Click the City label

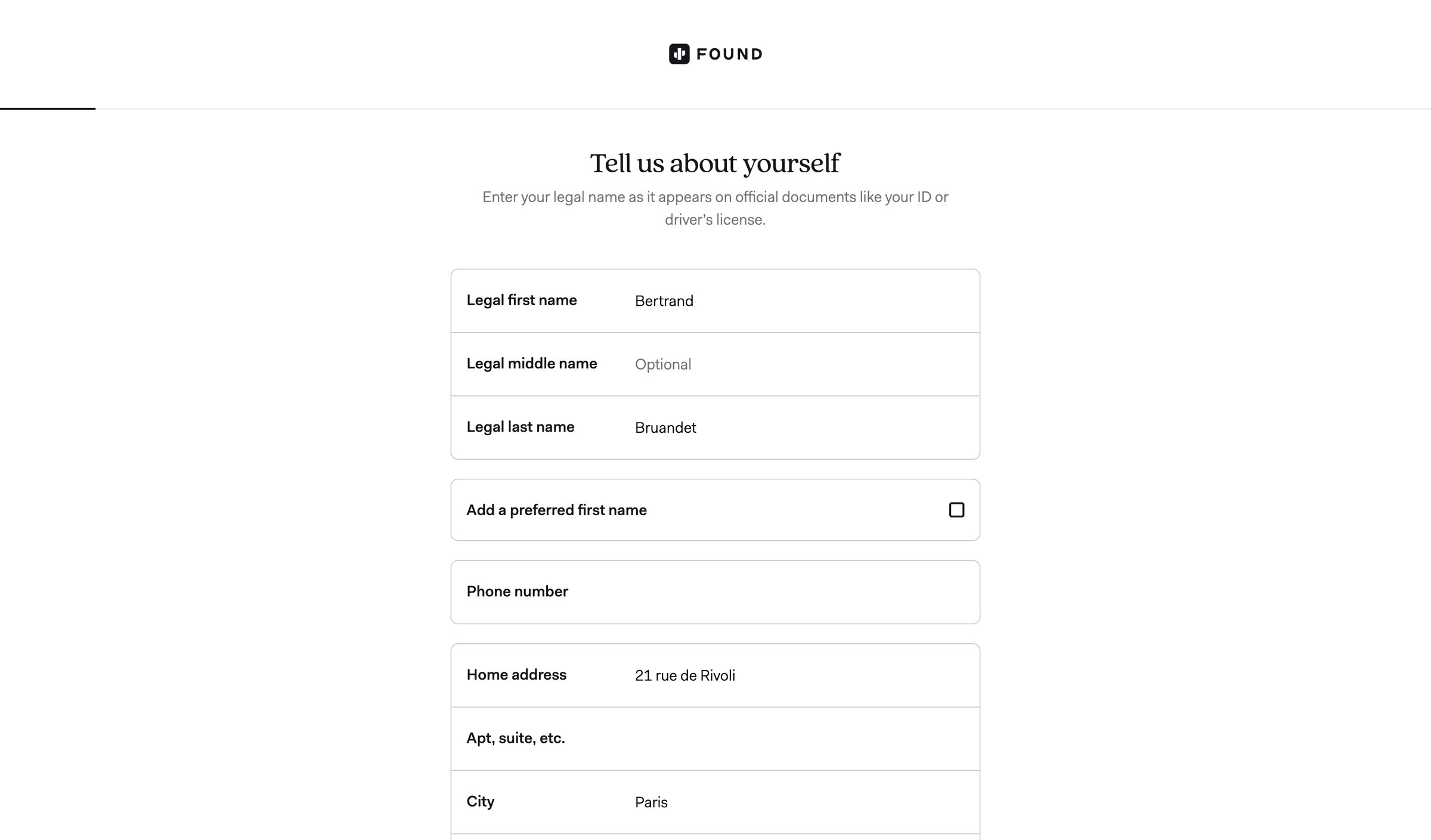(481, 801)
